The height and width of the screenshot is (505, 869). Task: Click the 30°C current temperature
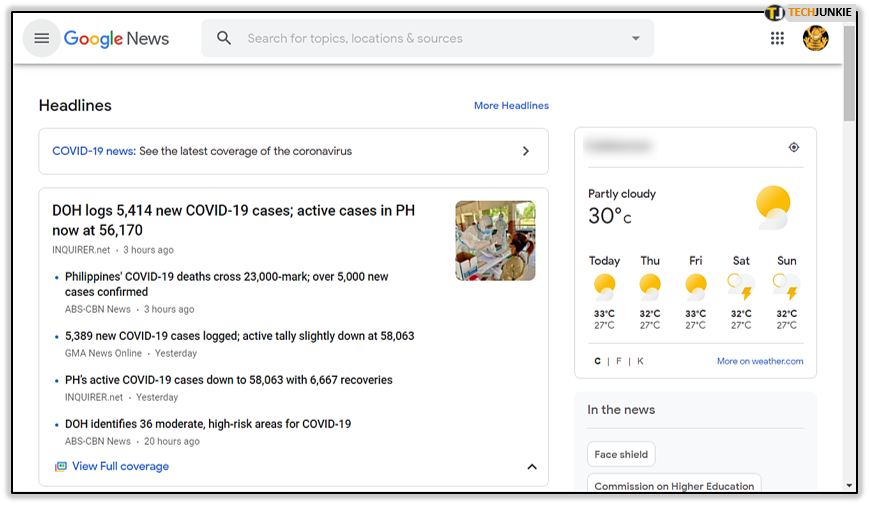click(610, 216)
